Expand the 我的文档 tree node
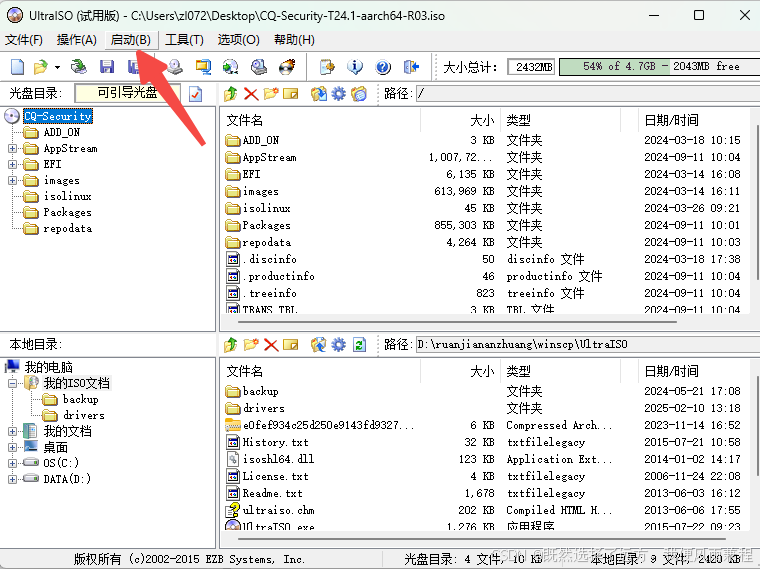760x569 pixels. pos(13,431)
